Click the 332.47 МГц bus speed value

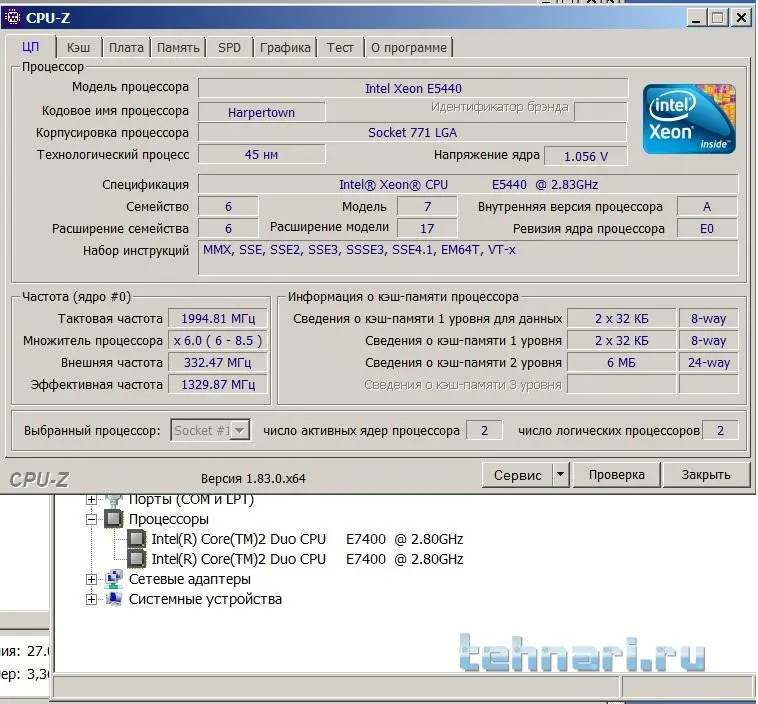(218, 363)
